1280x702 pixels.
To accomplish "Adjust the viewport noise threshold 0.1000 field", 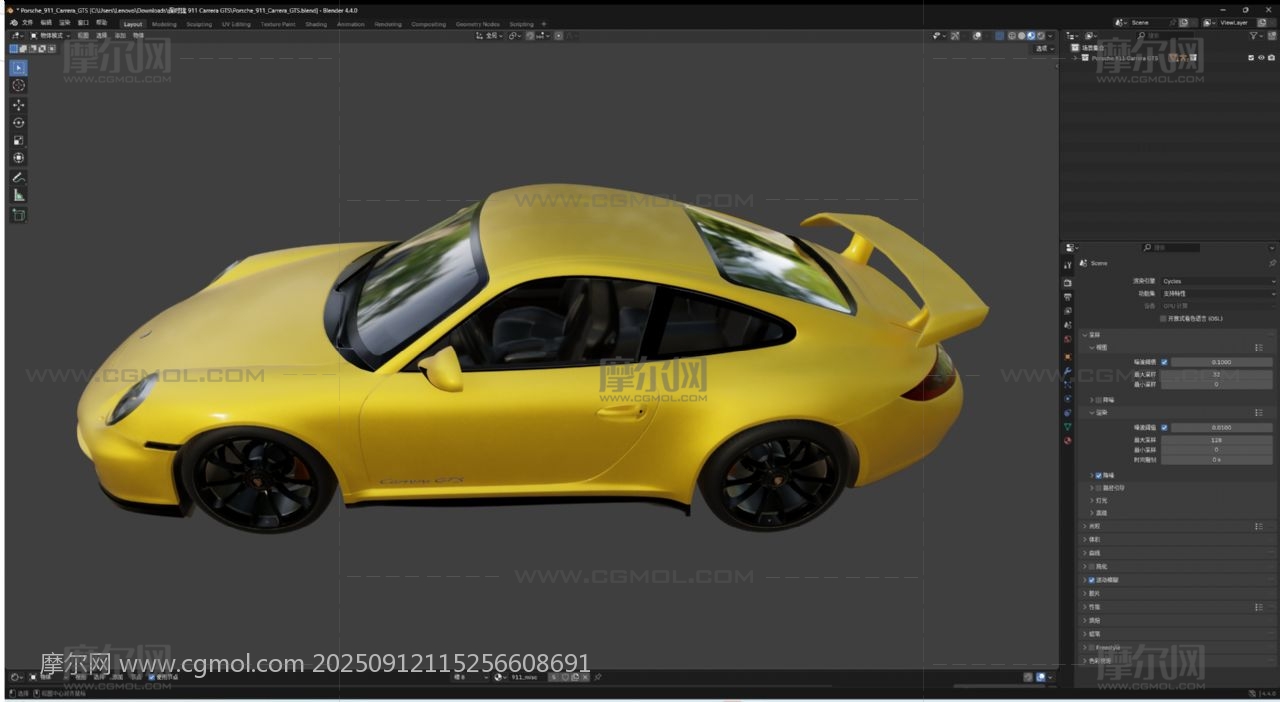I will point(1222,362).
